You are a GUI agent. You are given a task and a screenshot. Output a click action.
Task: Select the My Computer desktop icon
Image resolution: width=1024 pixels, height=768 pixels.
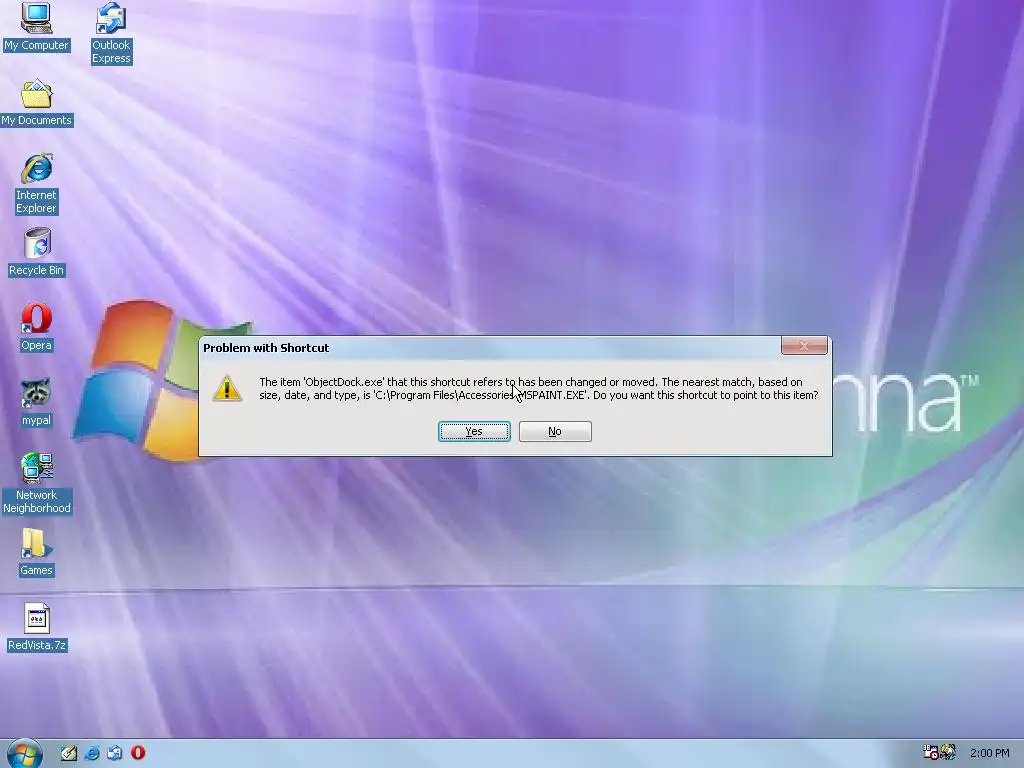pos(36,27)
